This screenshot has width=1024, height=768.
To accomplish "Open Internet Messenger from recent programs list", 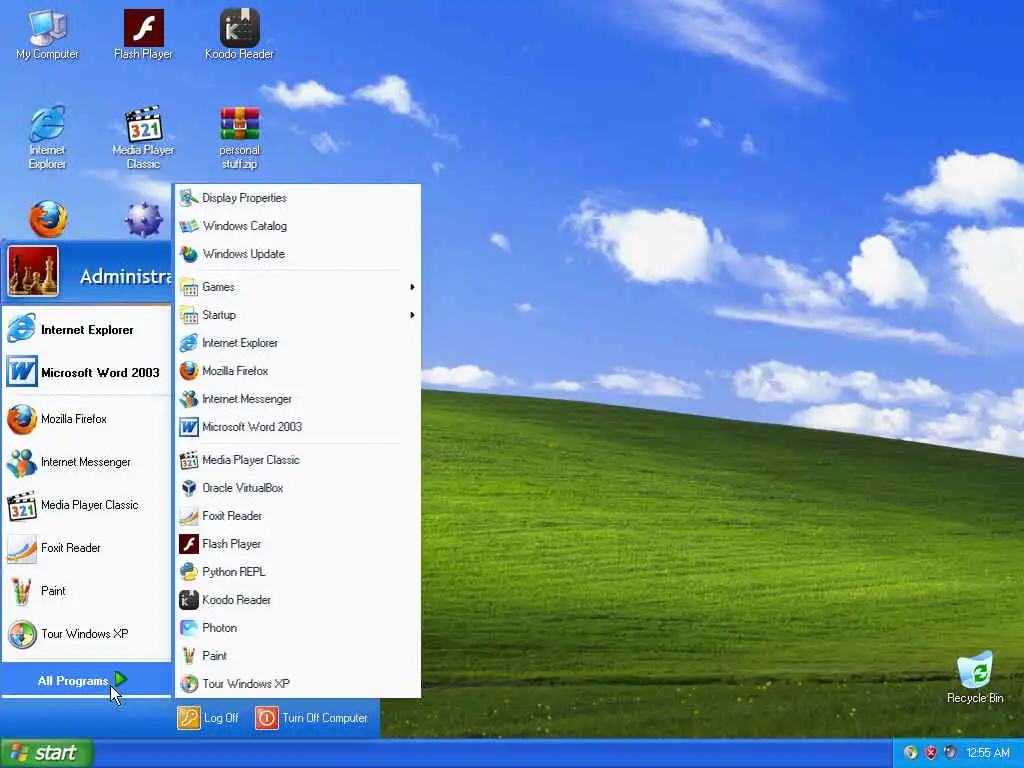I will point(86,462).
